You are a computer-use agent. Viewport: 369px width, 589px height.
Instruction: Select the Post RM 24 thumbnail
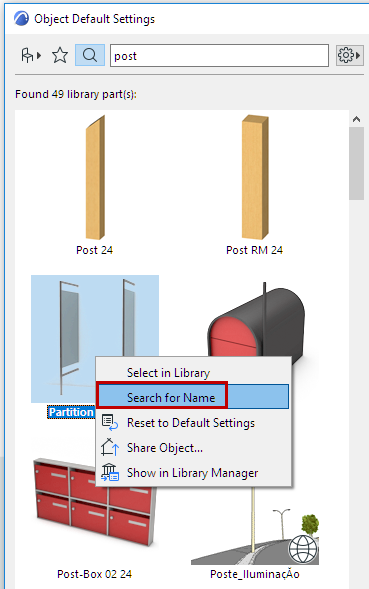255,177
